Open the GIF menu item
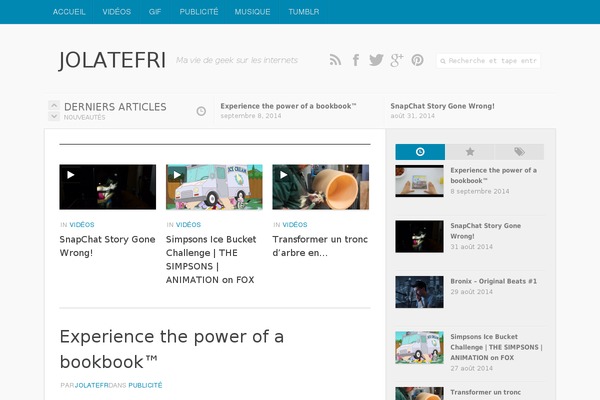The image size is (600, 400). pos(155,12)
